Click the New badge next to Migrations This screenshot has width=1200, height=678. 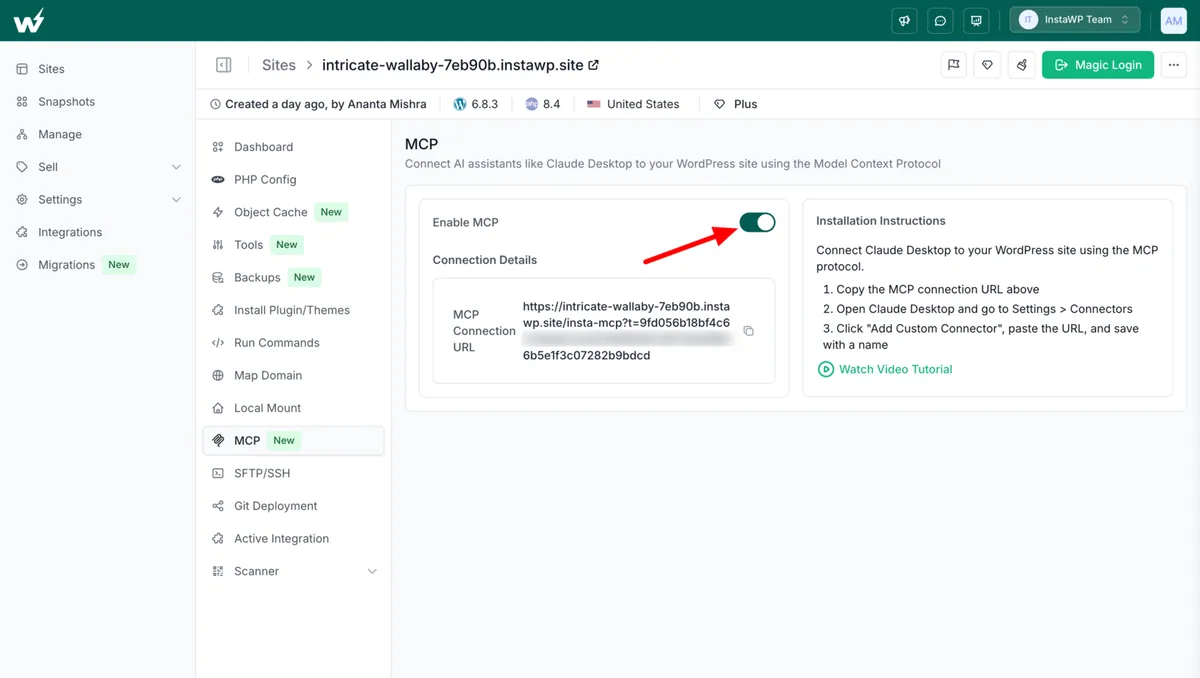[x=119, y=265]
